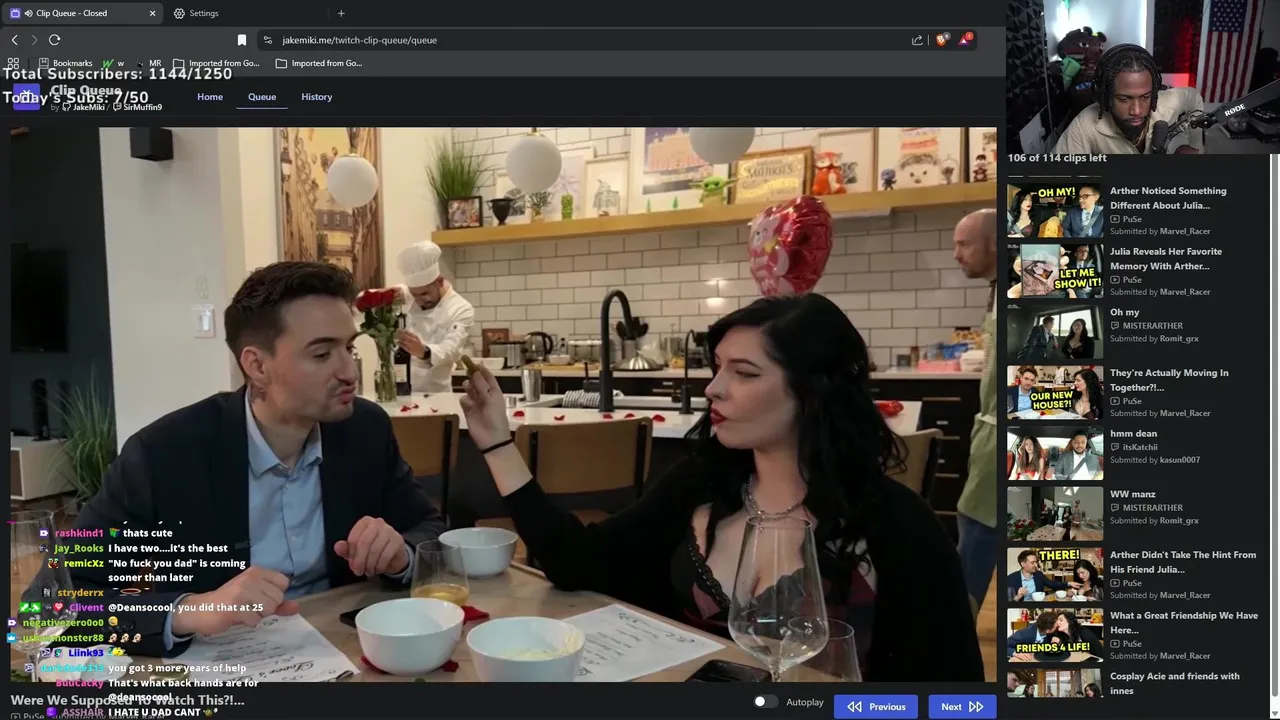This screenshot has height=720, width=1280.
Task: Go forward with the browser forward arrow
Action: point(34,40)
